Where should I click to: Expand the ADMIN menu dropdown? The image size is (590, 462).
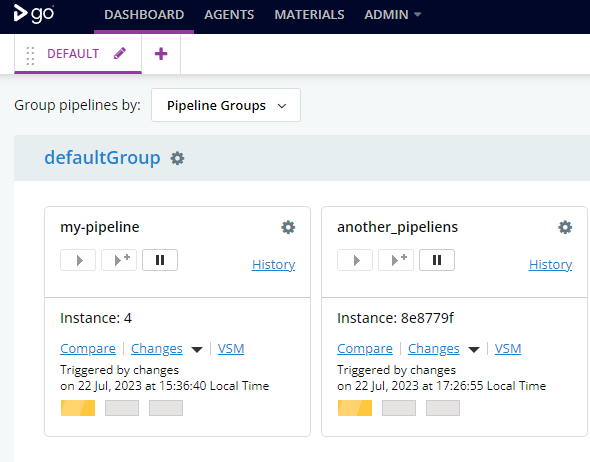(x=392, y=15)
